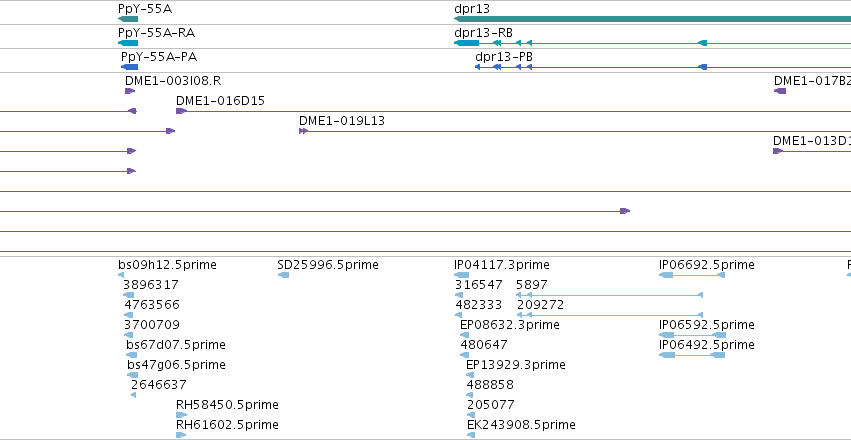Click the PpY-55A gene name label

click(x=145, y=9)
